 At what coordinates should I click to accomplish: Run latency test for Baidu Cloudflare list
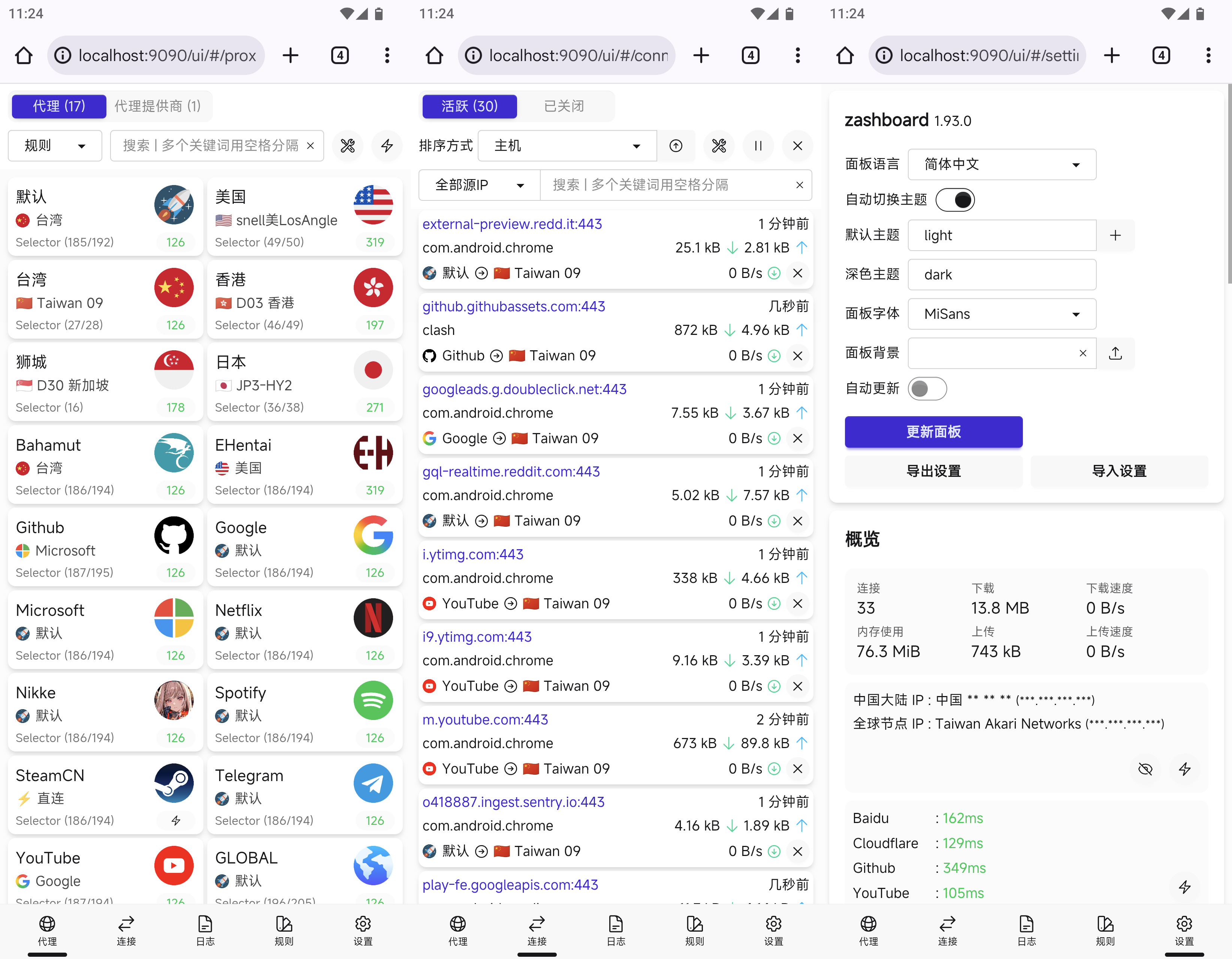(x=1184, y=887)
